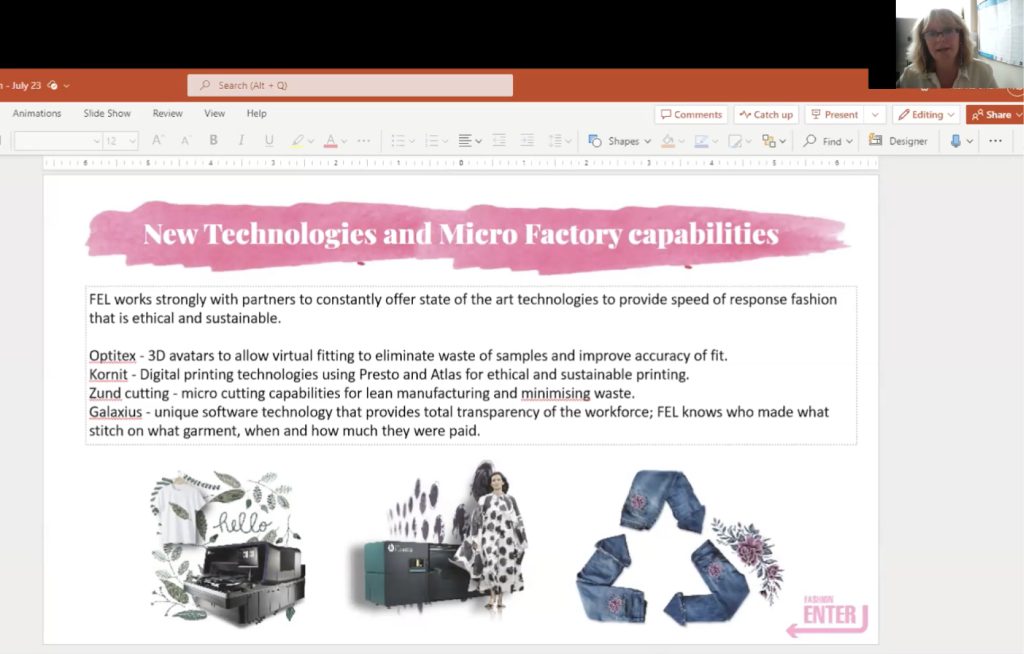Image resolution: width=1024 pixels, height=654 pixels.
Task: Toggle underline formatting
Action: pos(269,141)
